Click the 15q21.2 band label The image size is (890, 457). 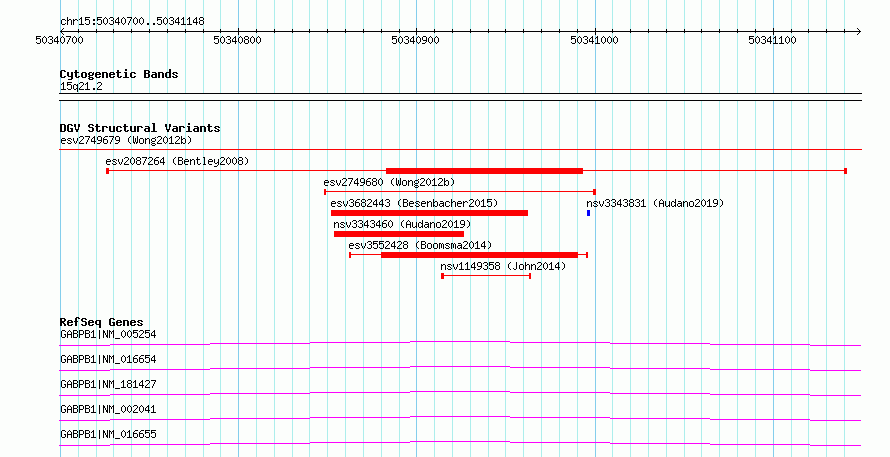81,87
